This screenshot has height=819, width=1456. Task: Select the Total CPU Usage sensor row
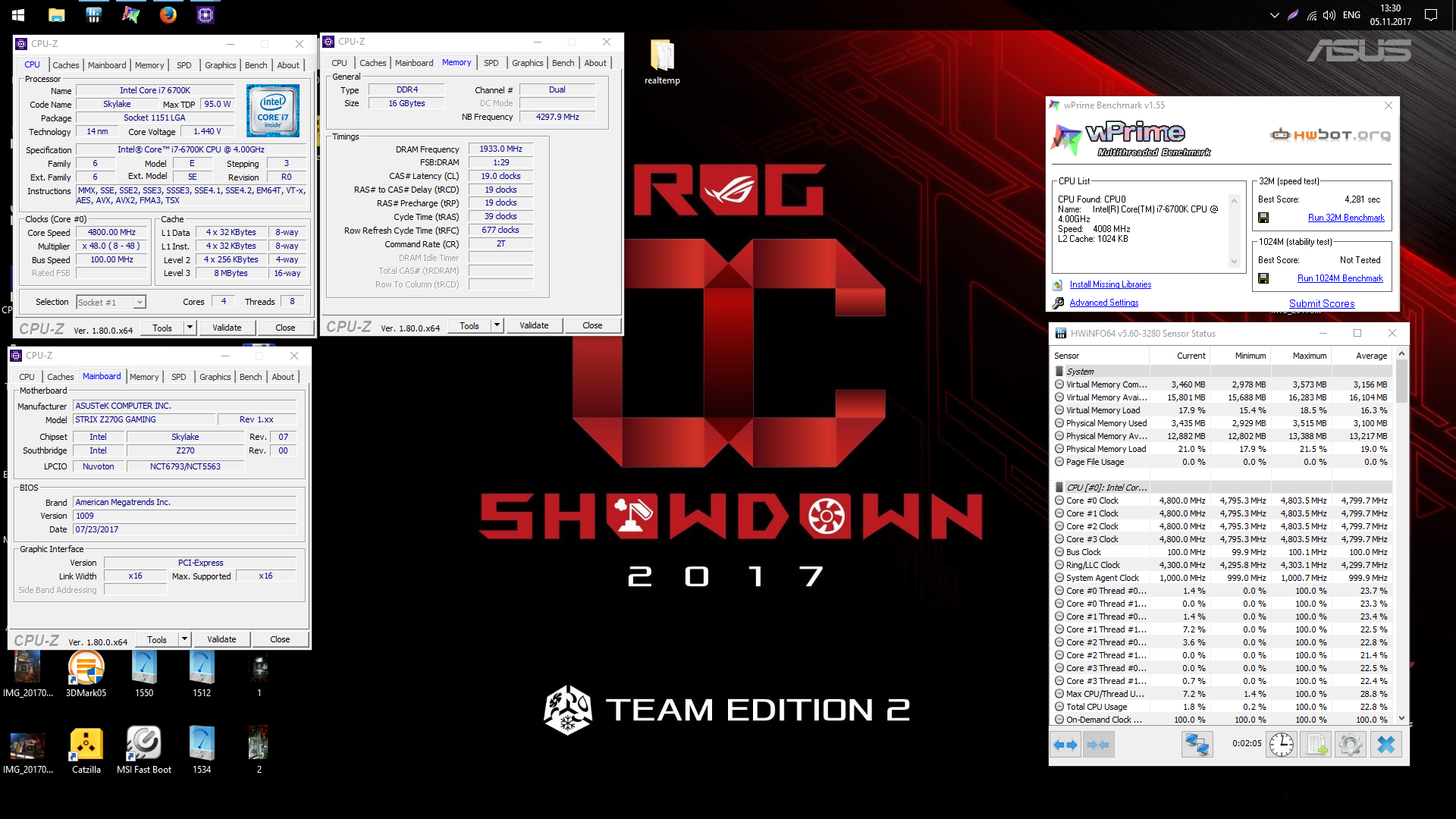(x=1222, y=707)
